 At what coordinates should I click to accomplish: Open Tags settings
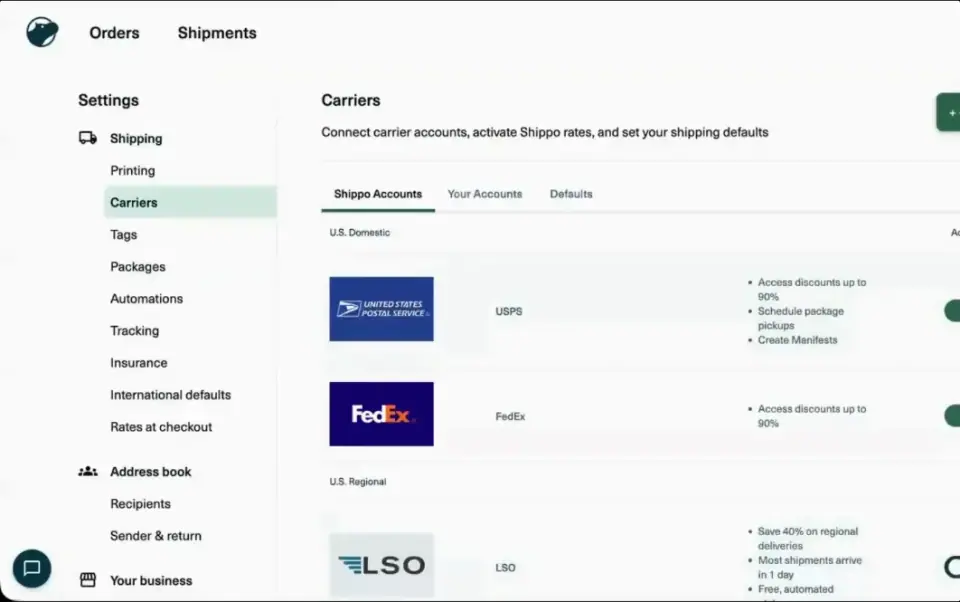(x=123, y=235)
